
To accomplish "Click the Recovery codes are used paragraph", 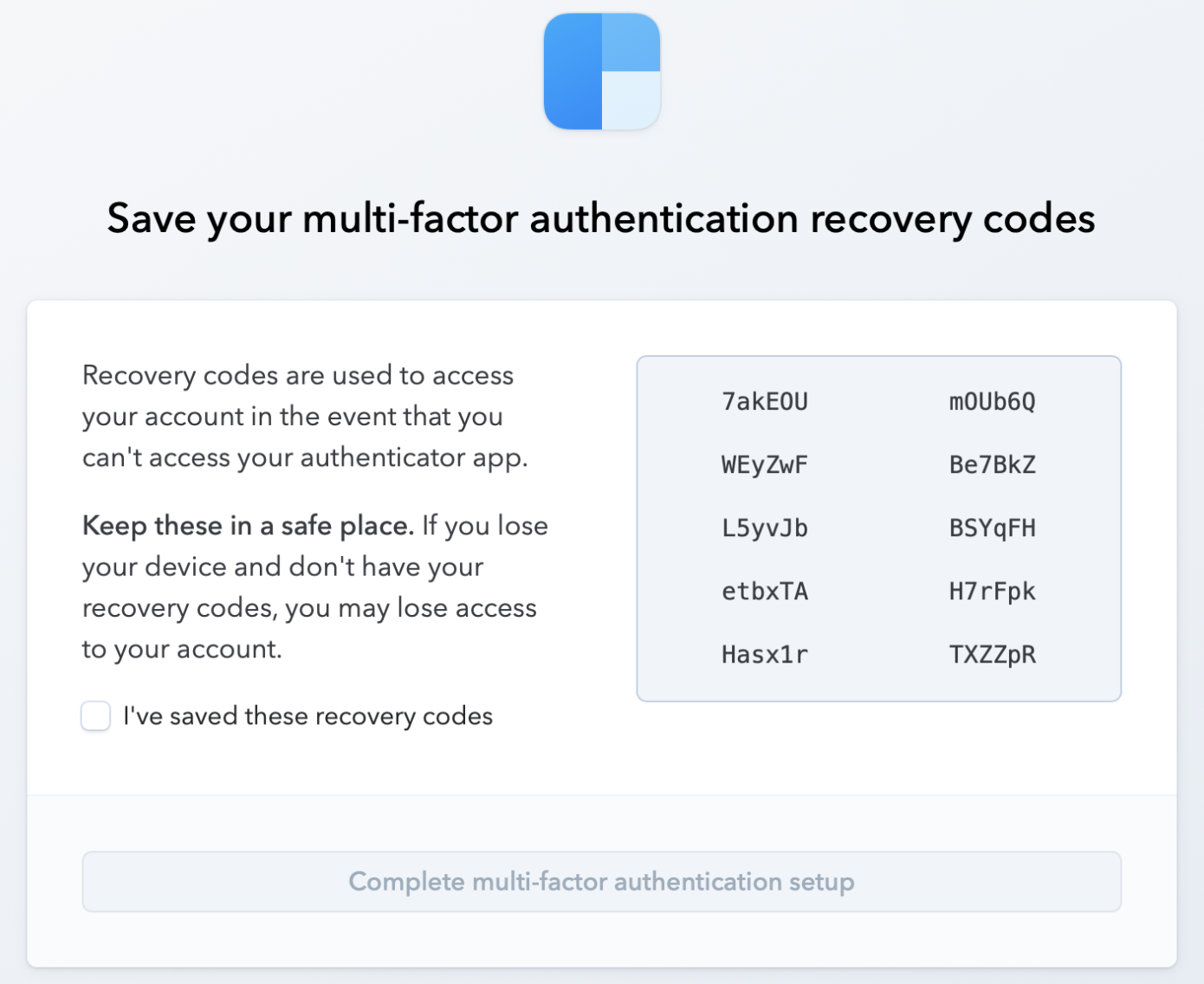I will [x=305, y=417].
